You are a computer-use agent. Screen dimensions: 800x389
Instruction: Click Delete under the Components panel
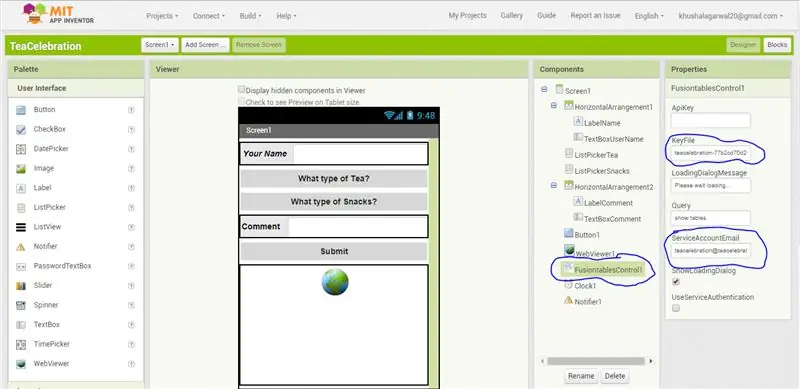point(615,376)
